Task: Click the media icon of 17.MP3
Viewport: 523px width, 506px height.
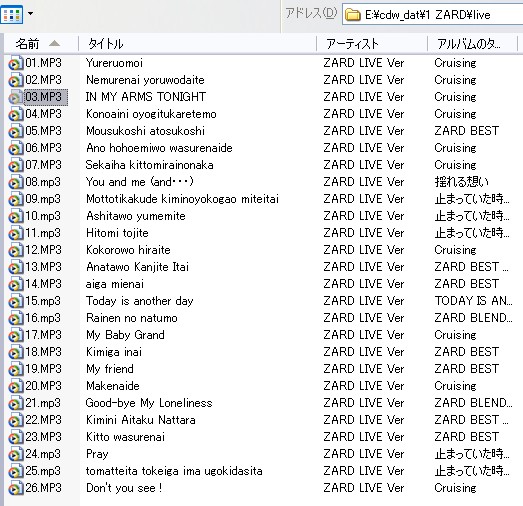Action: click(15, 336)
